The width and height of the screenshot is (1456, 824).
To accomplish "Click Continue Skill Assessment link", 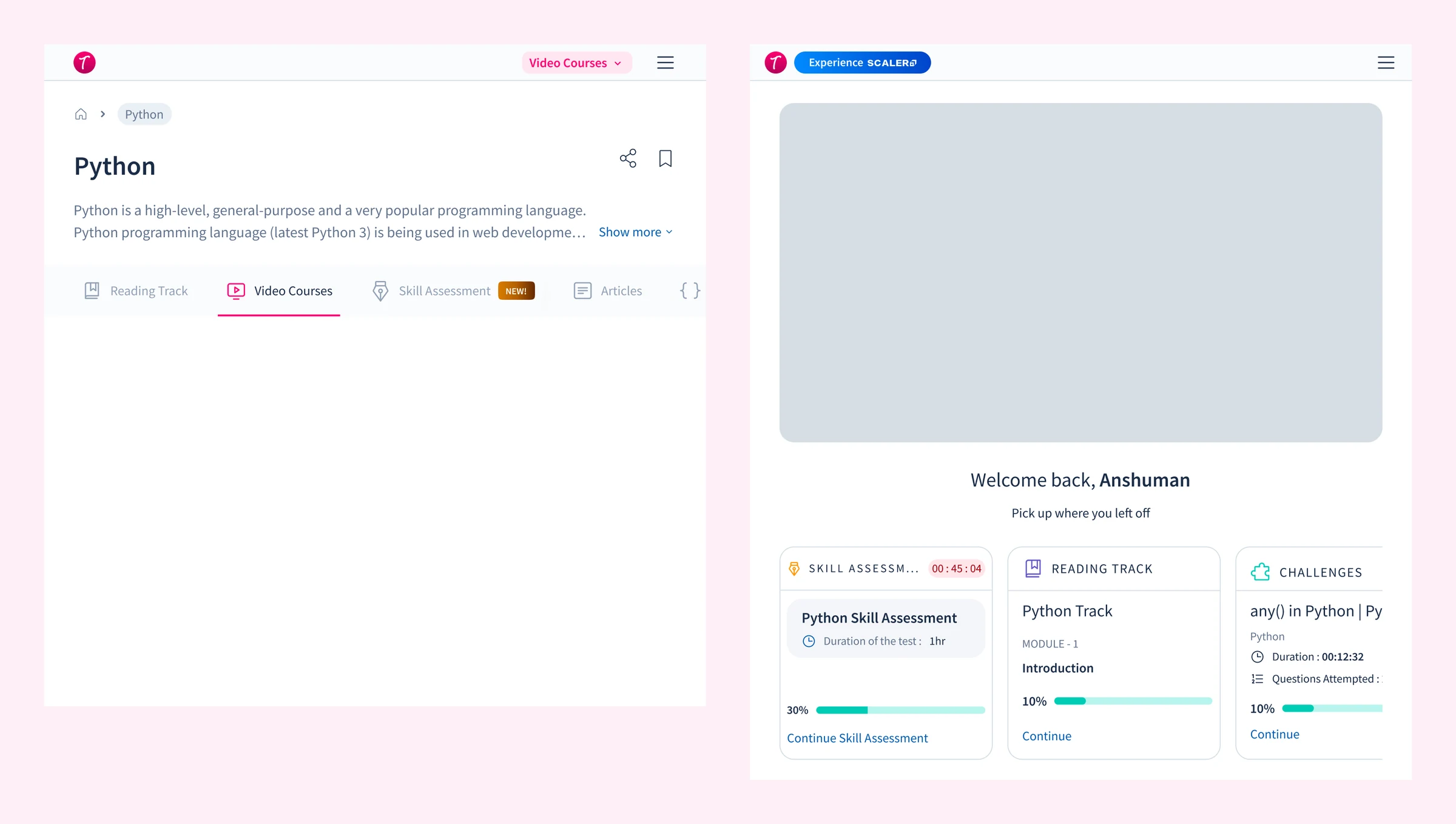I will pos(857,738).
